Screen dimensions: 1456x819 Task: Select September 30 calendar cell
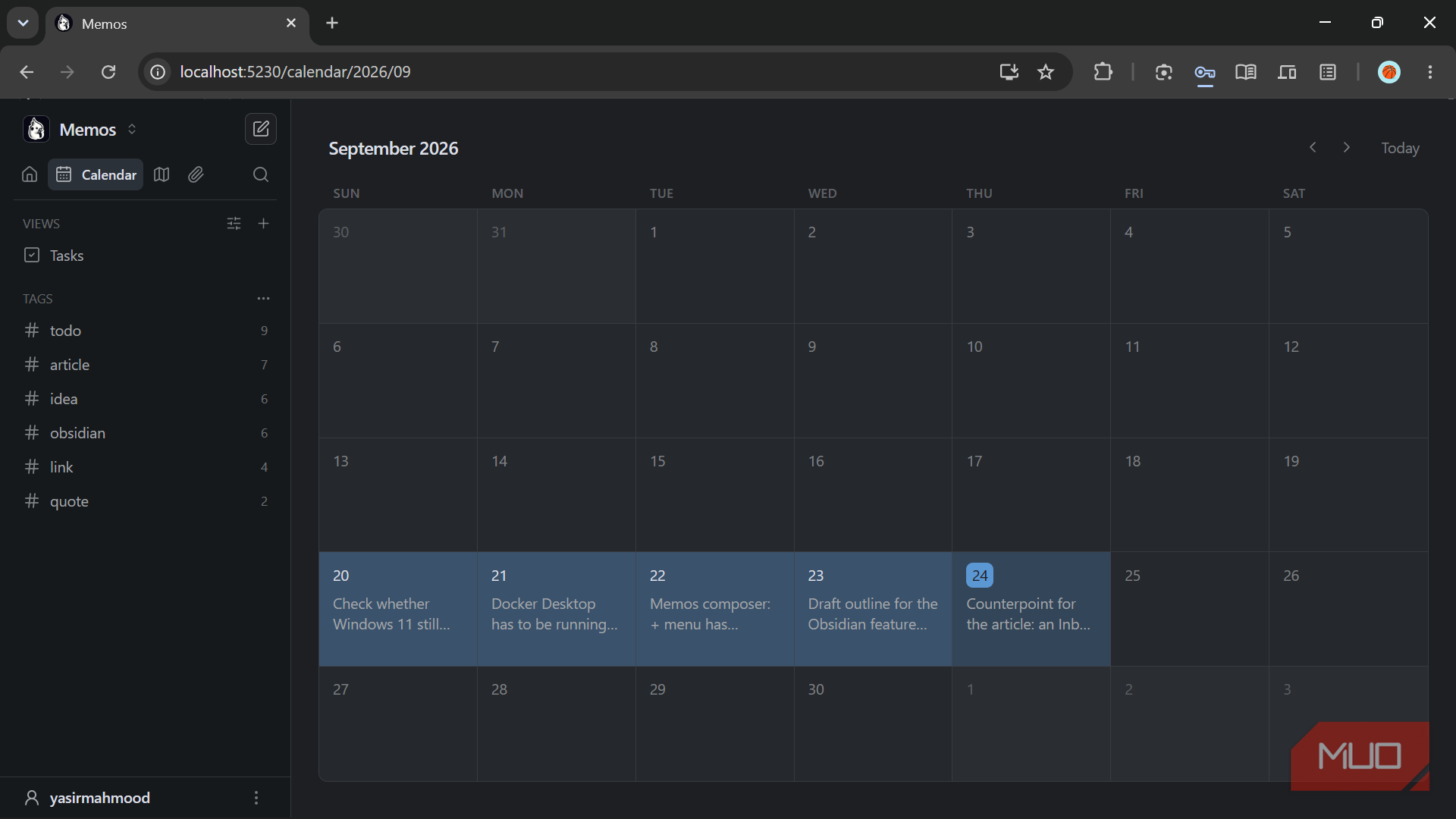[873, 723]
